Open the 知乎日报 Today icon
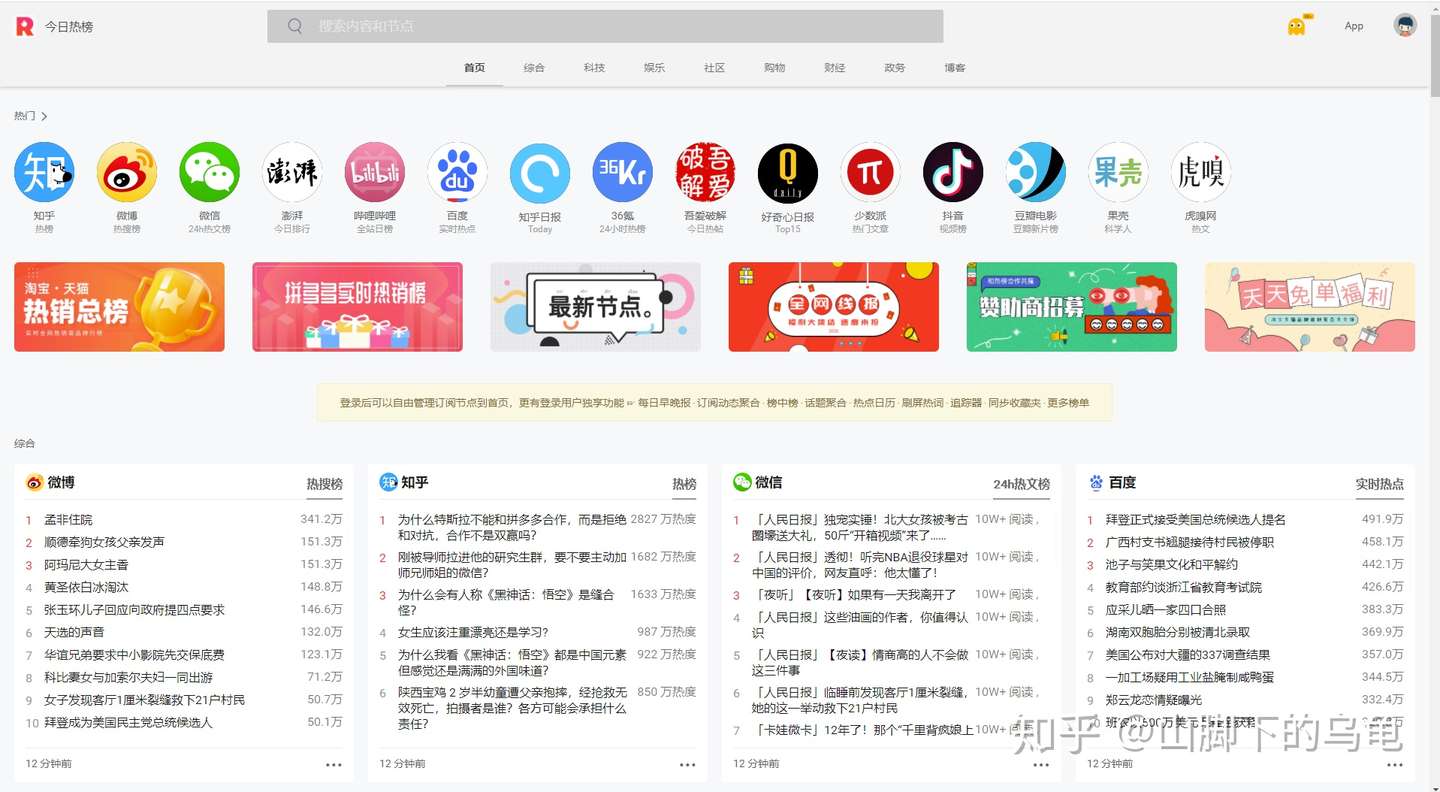 540,172
